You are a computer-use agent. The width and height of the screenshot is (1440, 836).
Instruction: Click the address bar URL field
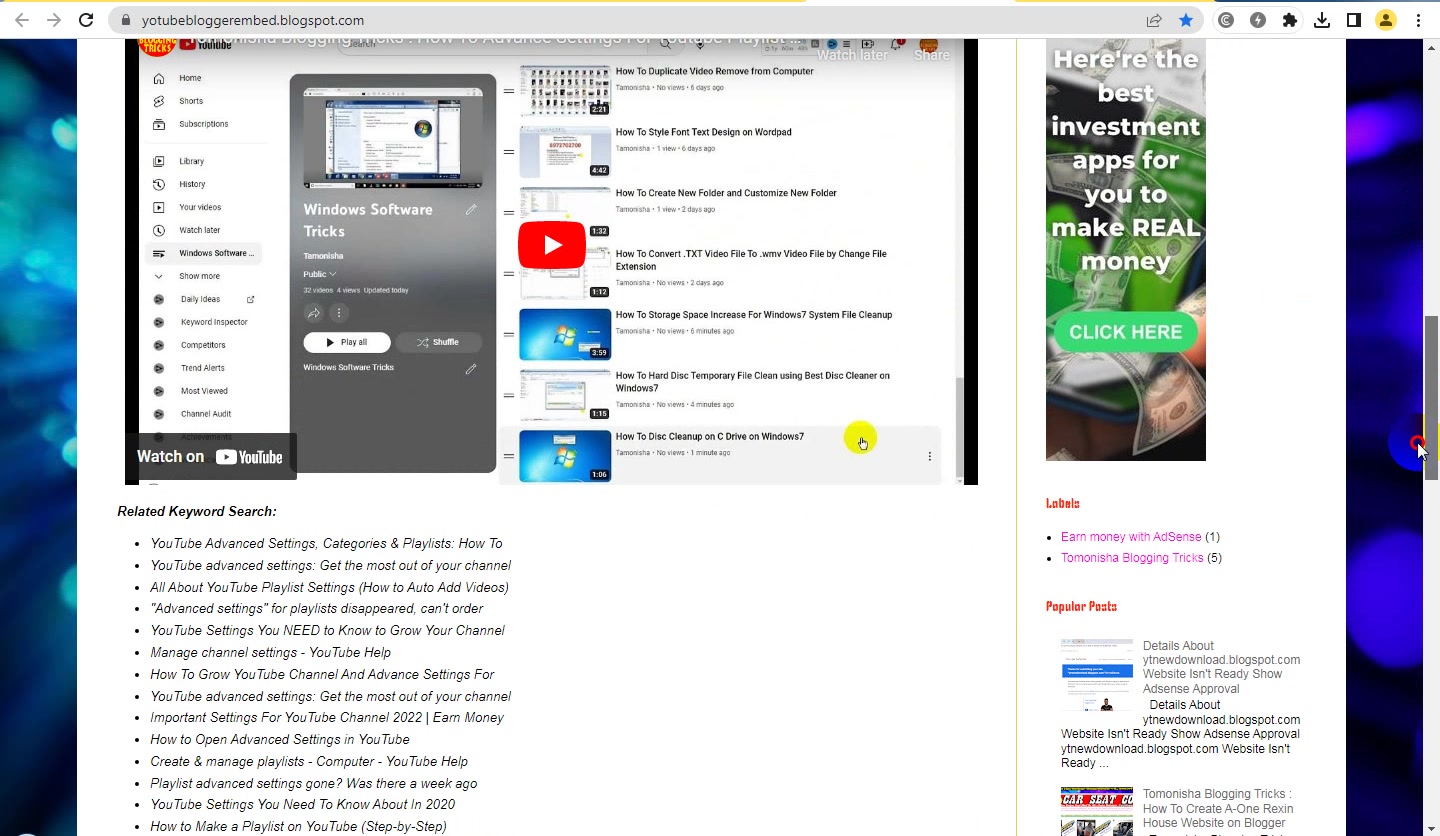coord(640,20)
